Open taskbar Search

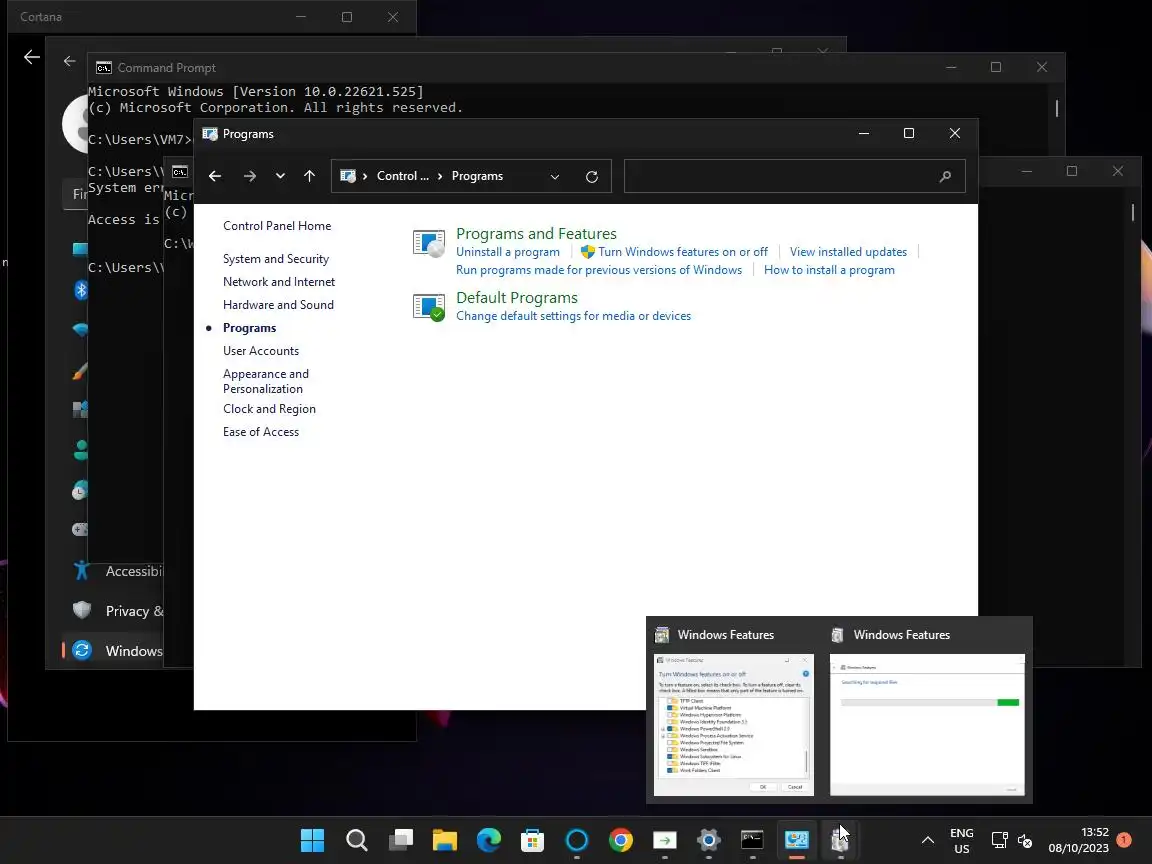pos(356,840)
